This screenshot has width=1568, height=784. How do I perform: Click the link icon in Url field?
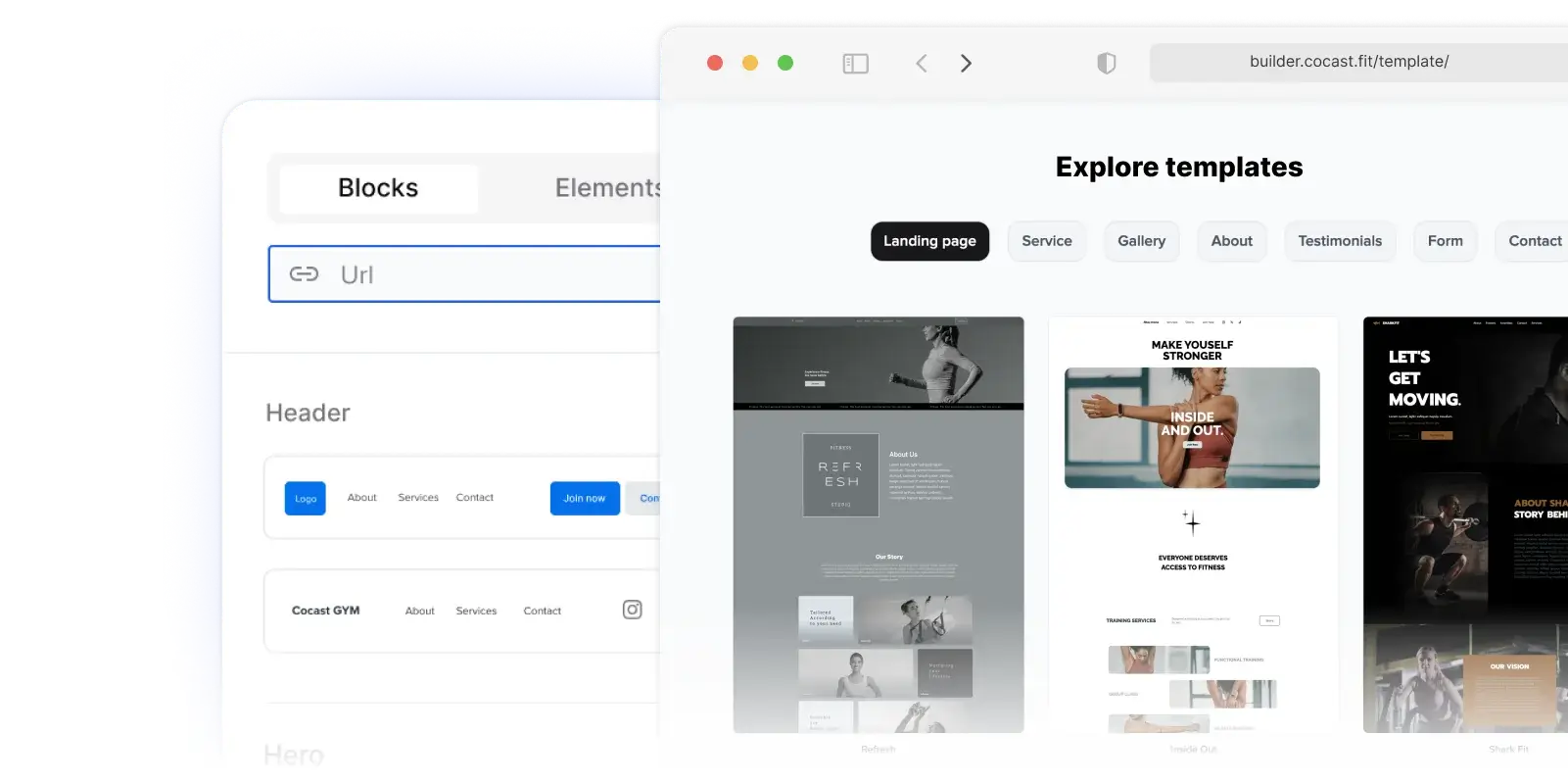(304, 274)
